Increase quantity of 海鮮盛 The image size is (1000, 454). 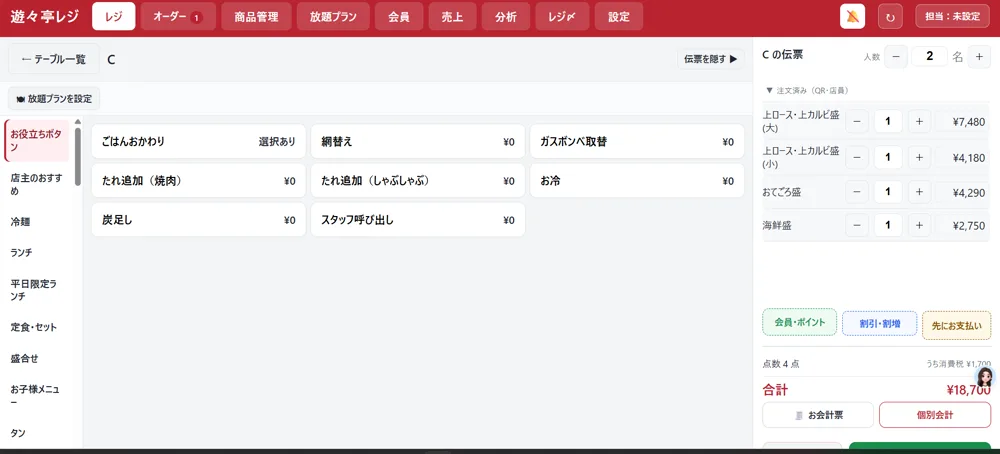(x=919, y=225)
